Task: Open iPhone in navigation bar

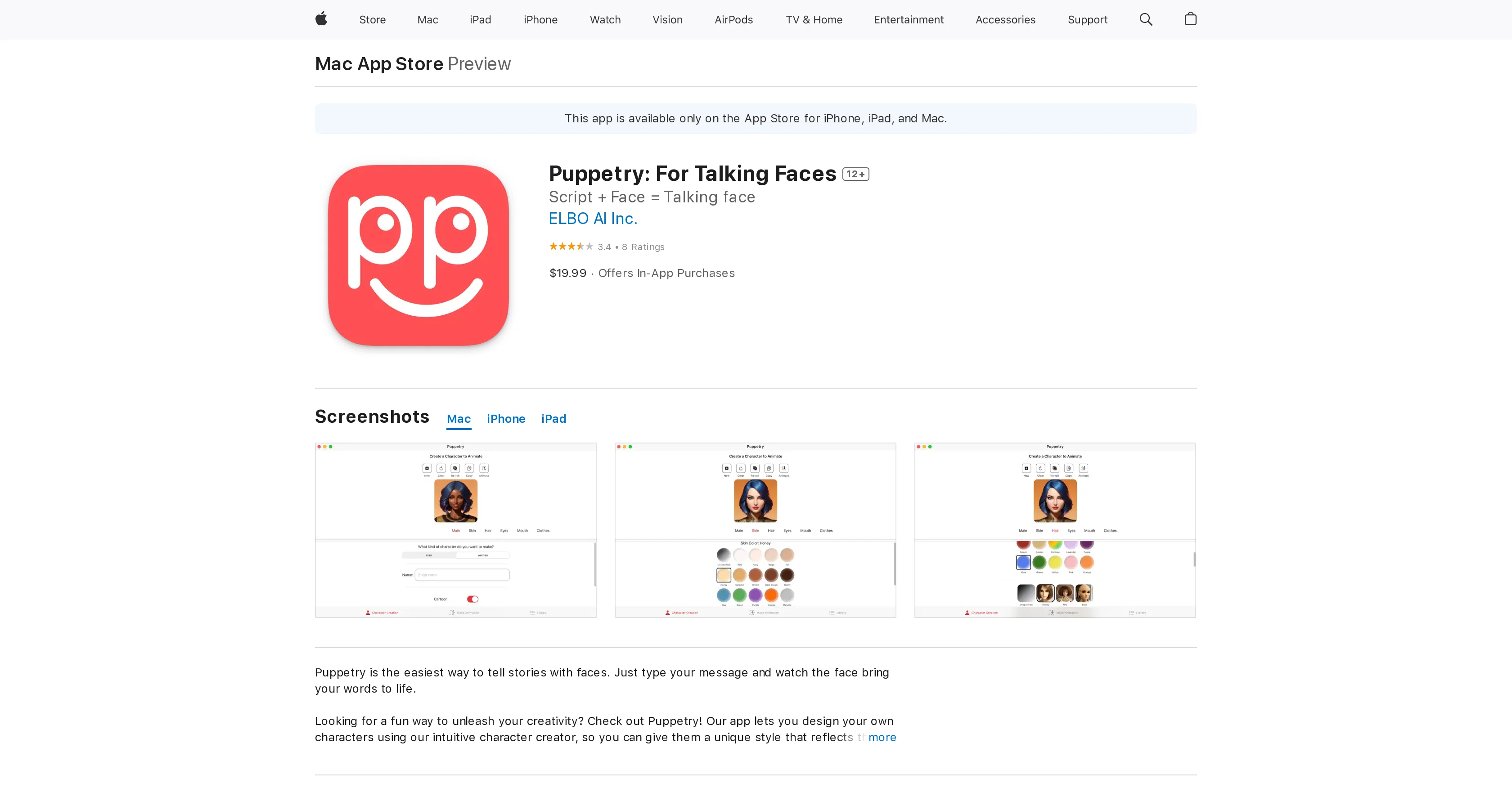Action: tap(540, 19)
